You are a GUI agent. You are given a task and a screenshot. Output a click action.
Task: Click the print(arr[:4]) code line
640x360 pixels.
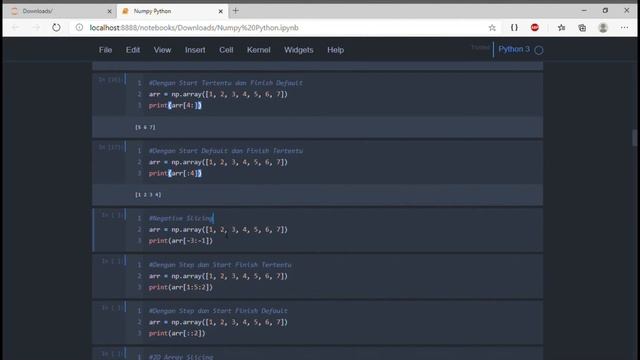[x=175, y=173]
